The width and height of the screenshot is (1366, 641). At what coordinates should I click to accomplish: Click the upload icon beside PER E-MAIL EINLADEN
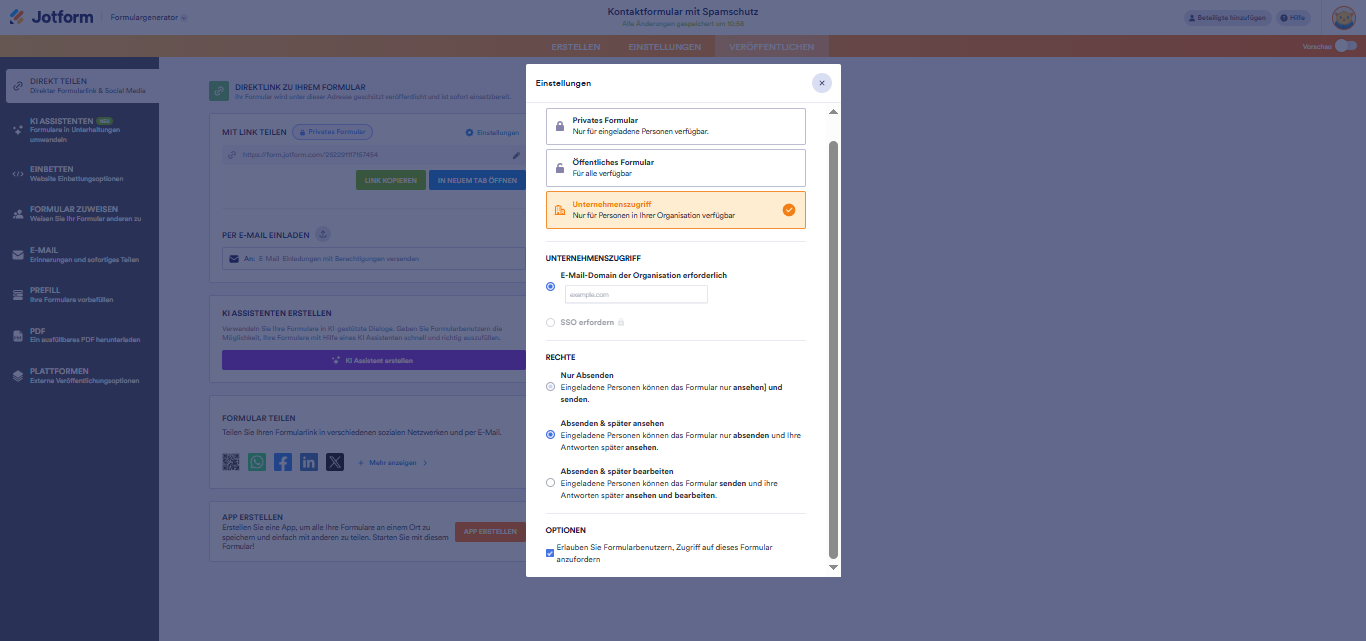(x=323, y=234)
